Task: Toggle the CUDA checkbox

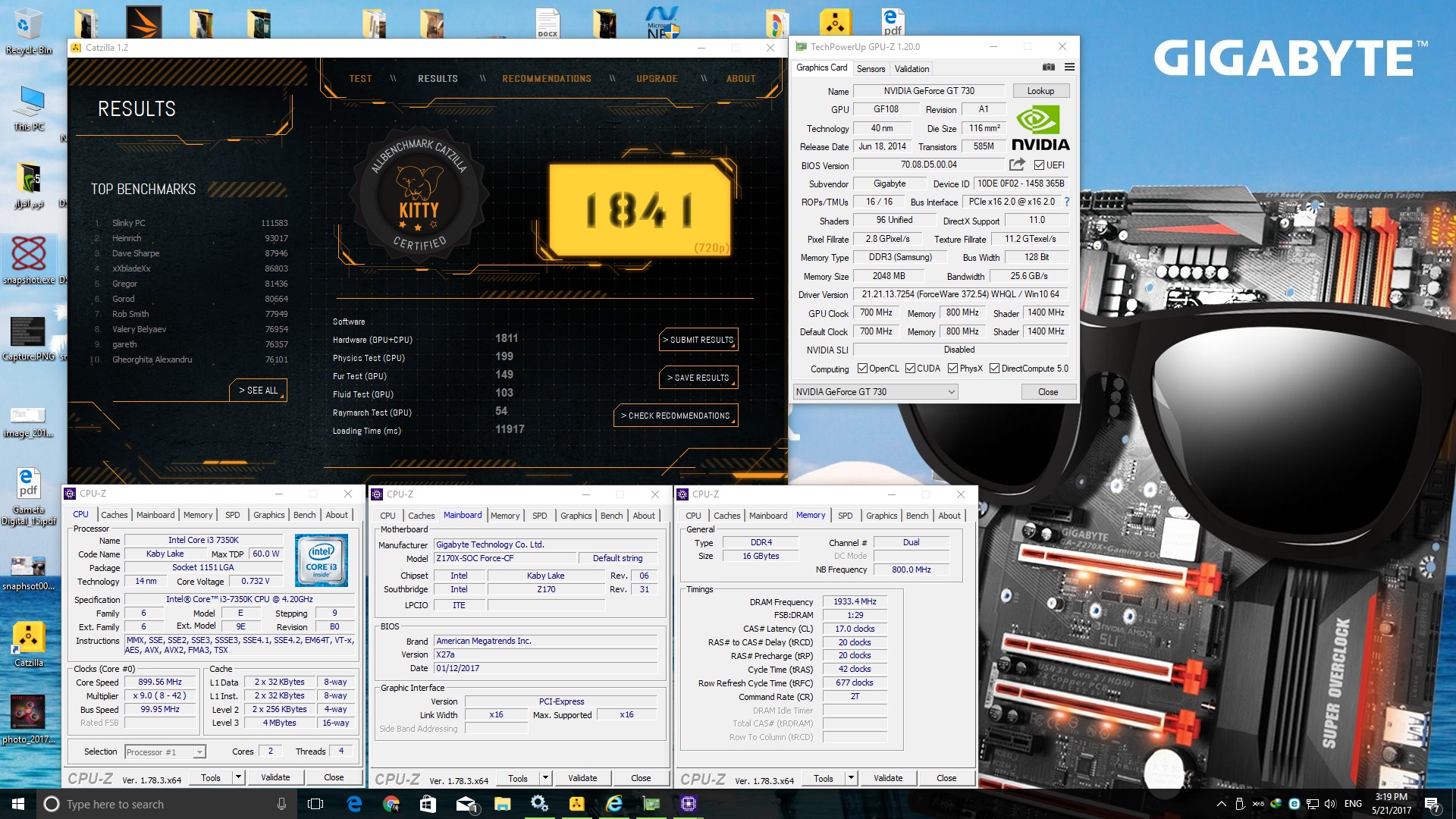Action: 910,369
